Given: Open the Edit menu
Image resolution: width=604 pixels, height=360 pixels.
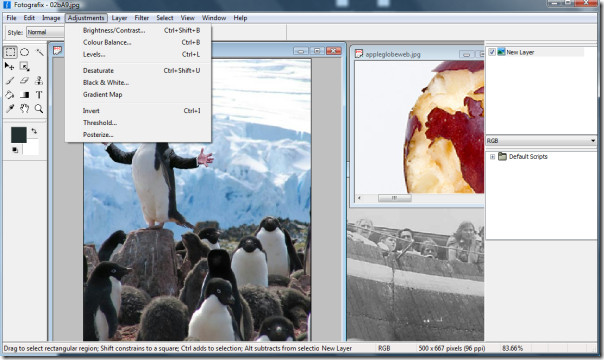Looking at the screenshot, I should tap(29, 18).
